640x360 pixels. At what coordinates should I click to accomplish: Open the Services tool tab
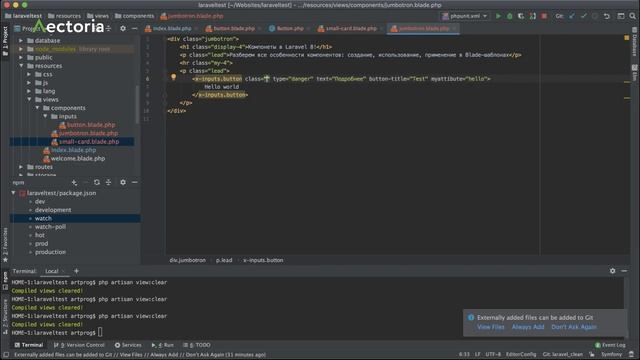click(128, 345)
